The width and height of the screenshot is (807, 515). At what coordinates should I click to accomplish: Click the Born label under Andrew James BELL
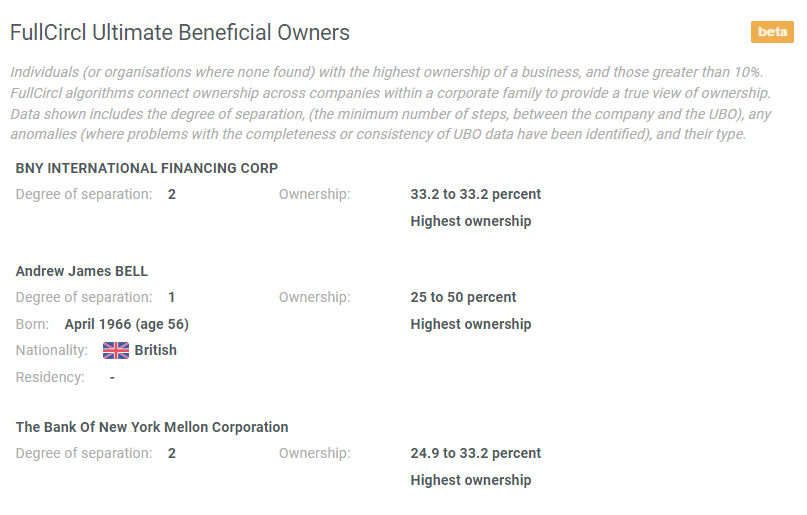tap(32, 324)
